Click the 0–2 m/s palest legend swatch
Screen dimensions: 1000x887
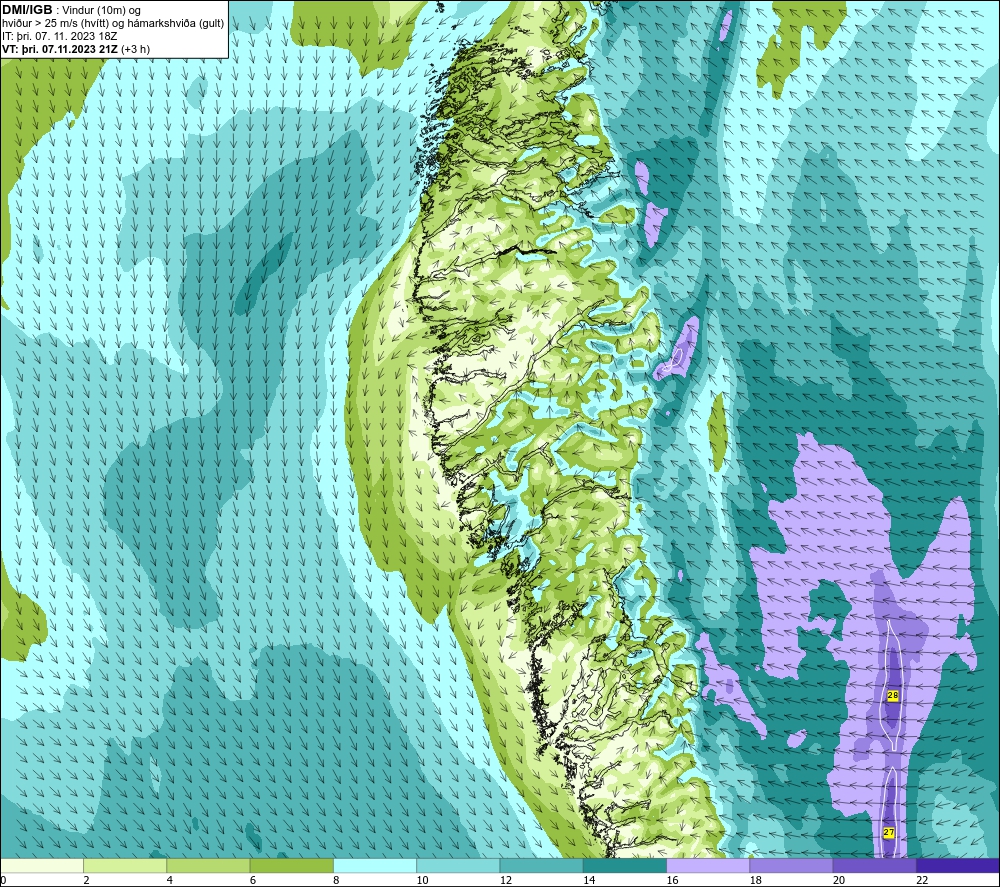41,865
